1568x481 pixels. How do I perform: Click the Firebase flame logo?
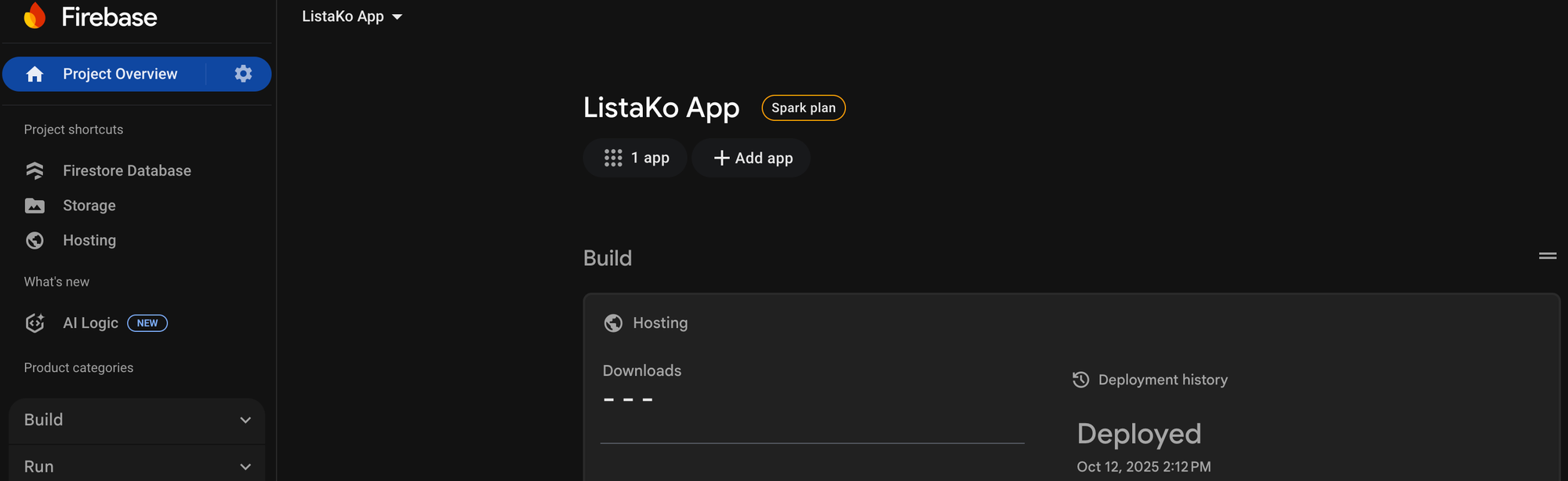[x=34, y=16]
